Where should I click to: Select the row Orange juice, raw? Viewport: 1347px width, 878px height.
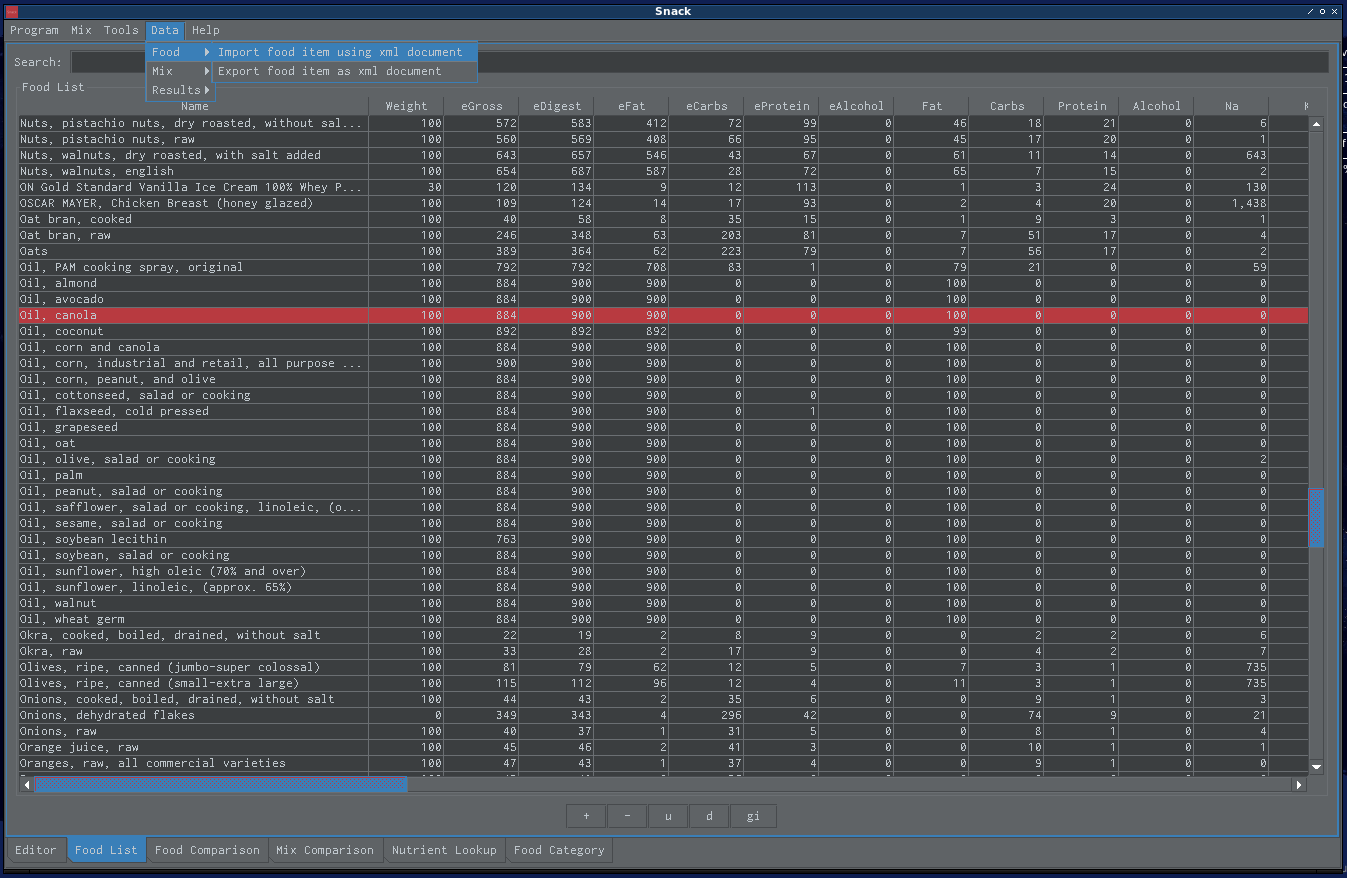click(664, 747)
